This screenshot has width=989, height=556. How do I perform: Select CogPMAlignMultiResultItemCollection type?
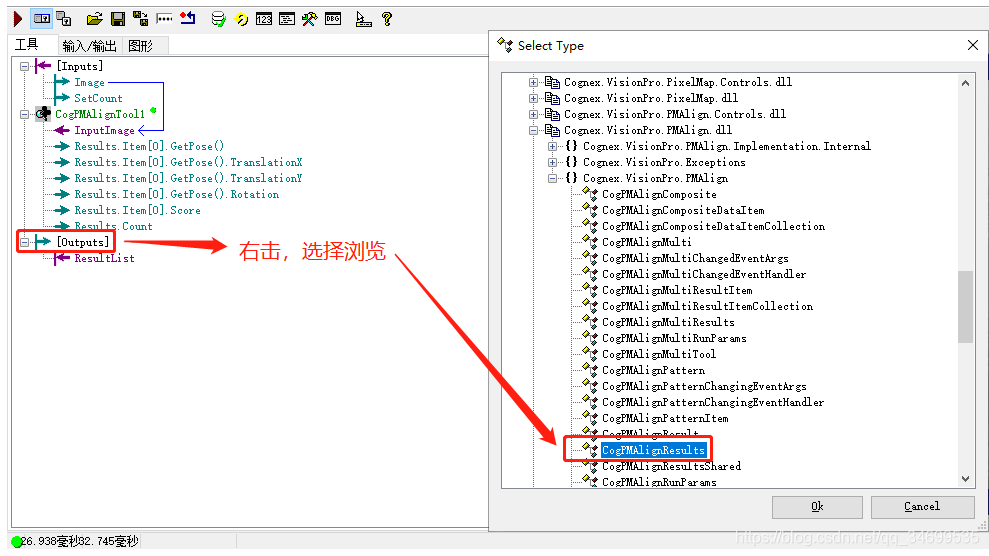click(708, 306)
